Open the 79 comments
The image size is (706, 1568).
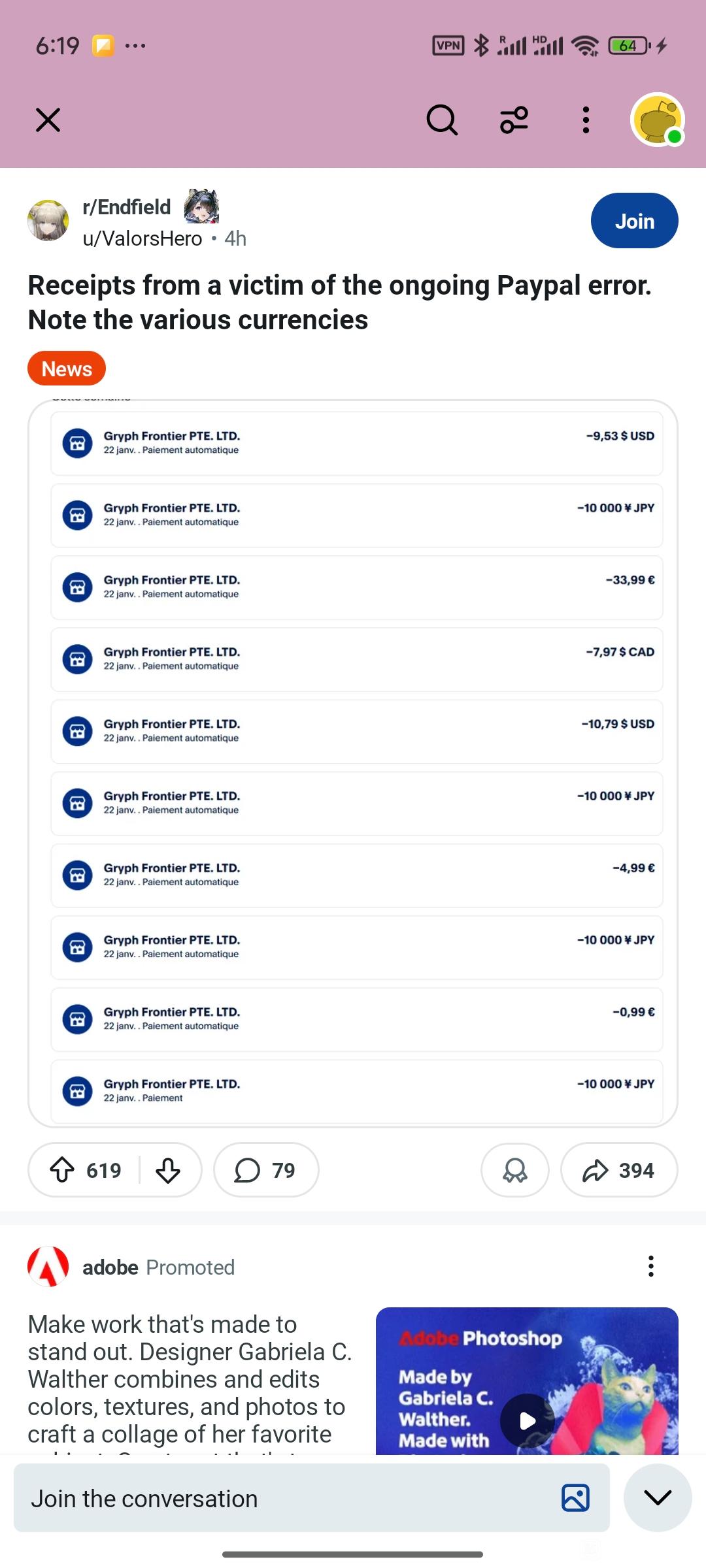point(266,1170)
